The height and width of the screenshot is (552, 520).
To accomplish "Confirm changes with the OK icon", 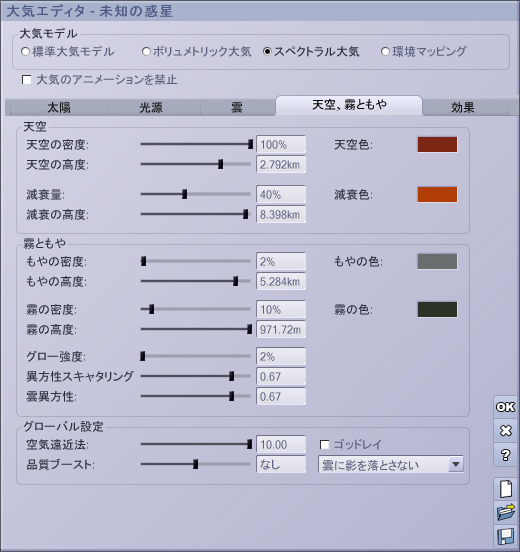I will point(506,407).
